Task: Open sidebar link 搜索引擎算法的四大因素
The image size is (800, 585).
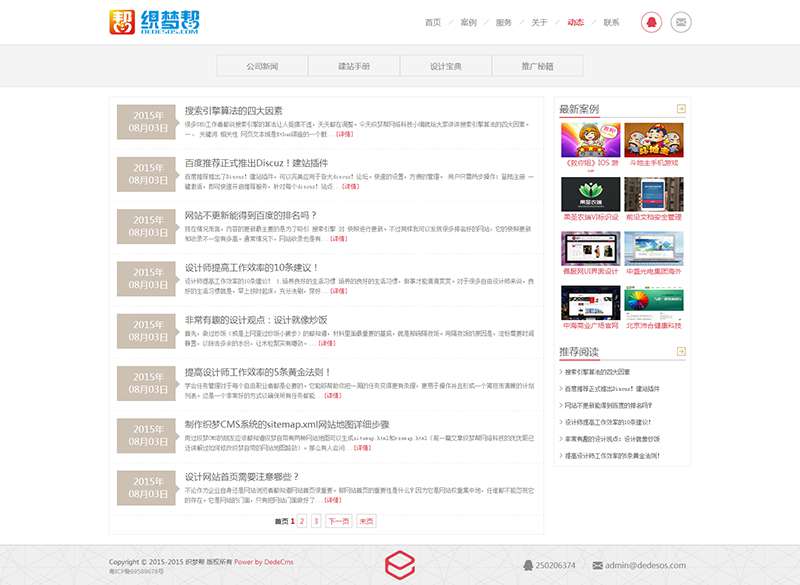Action: (x=597, y=372)
